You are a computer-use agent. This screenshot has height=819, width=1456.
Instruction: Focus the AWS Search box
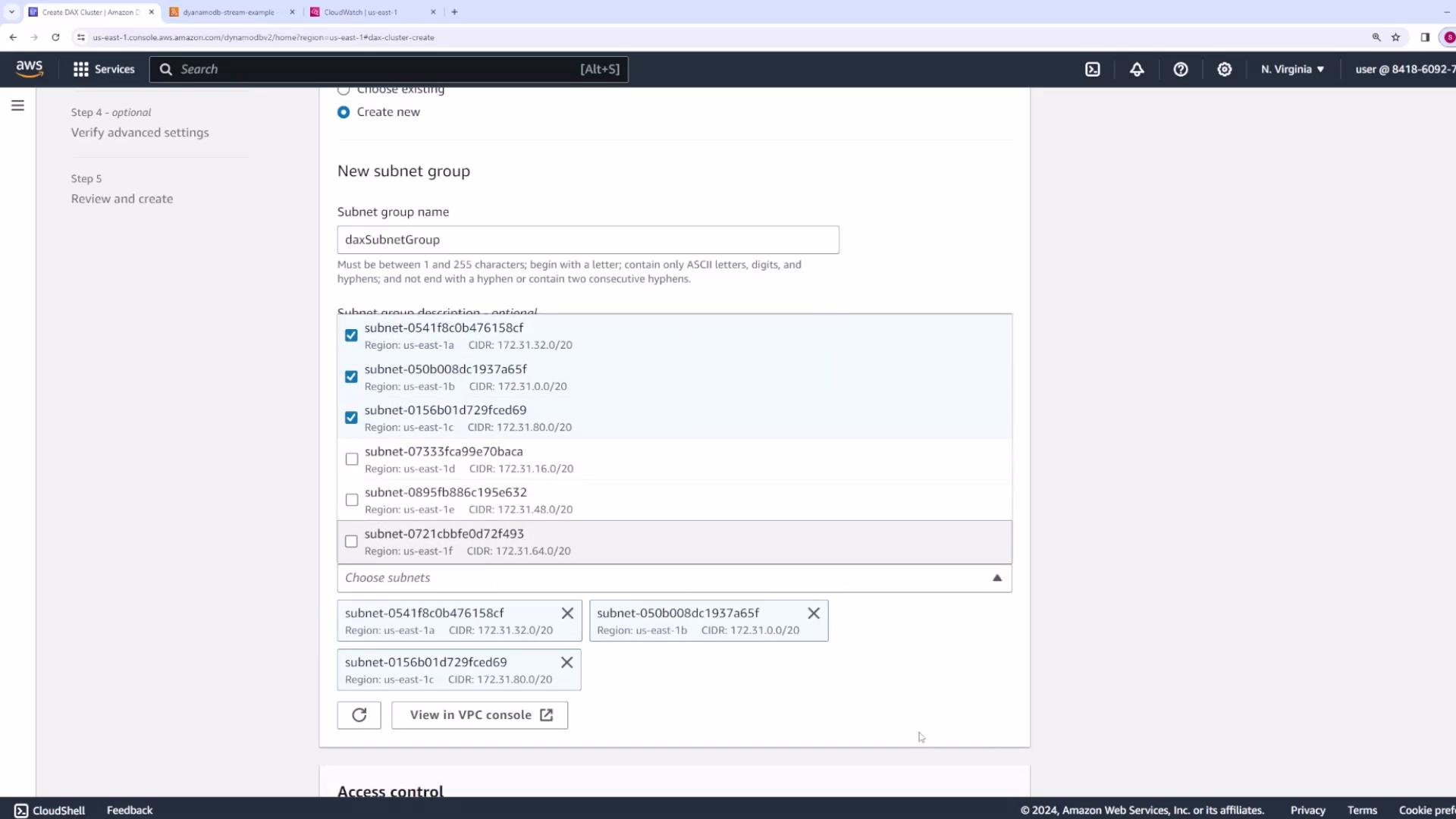(389, 69)
